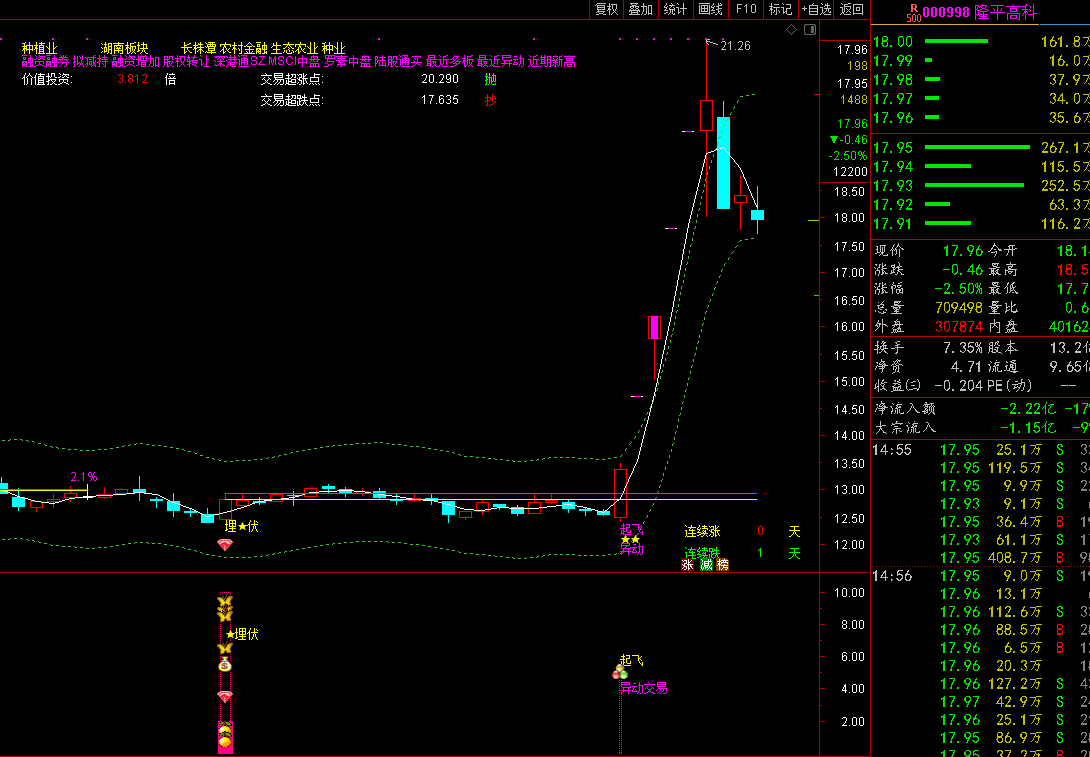The image size is (1090, 757).
Task: Select the 18.00 ask price row
Action: [980, 41]
